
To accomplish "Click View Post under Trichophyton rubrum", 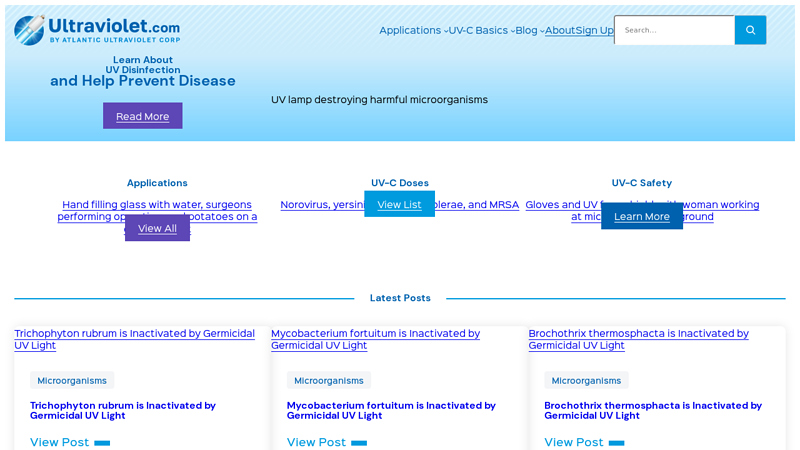I will click(60, 442).
